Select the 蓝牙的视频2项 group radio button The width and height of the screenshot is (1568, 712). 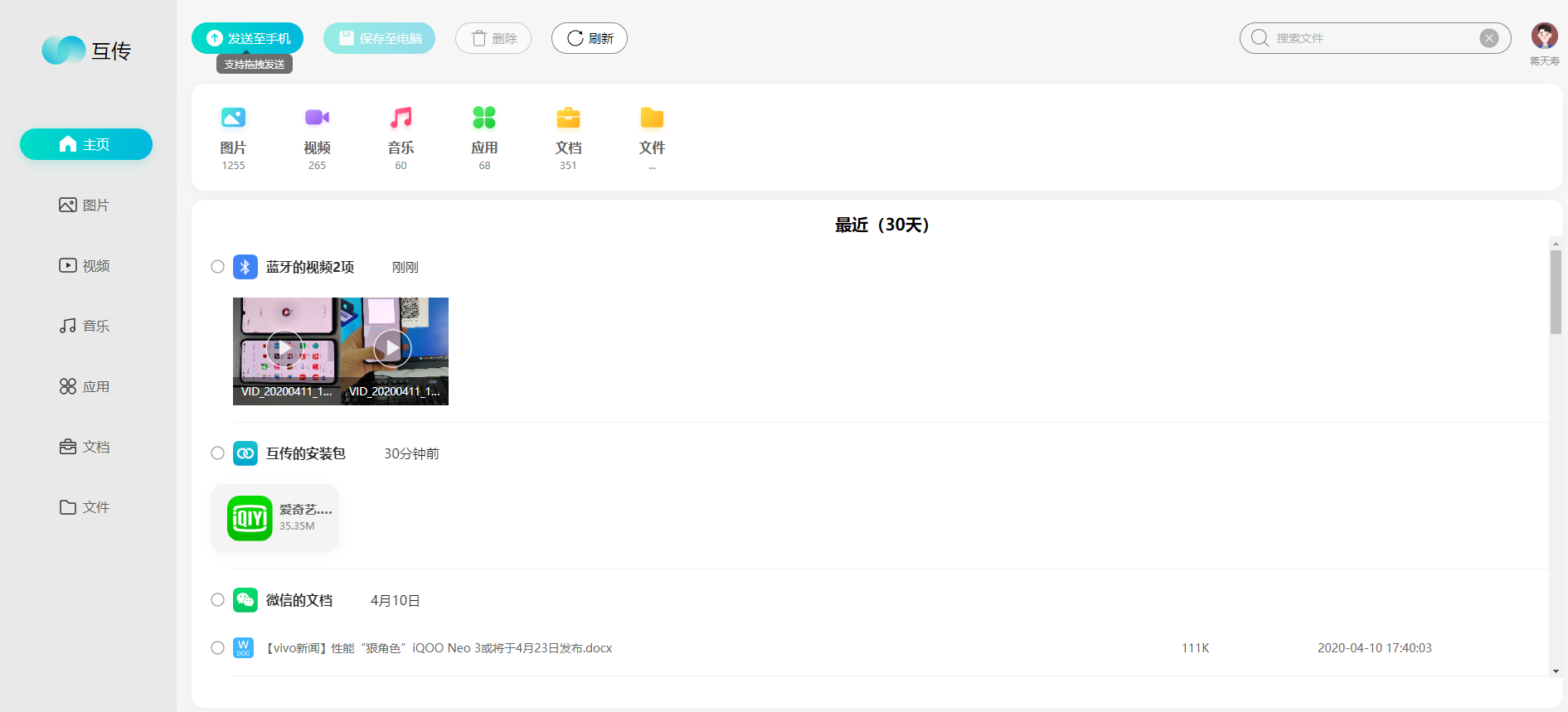217,267
